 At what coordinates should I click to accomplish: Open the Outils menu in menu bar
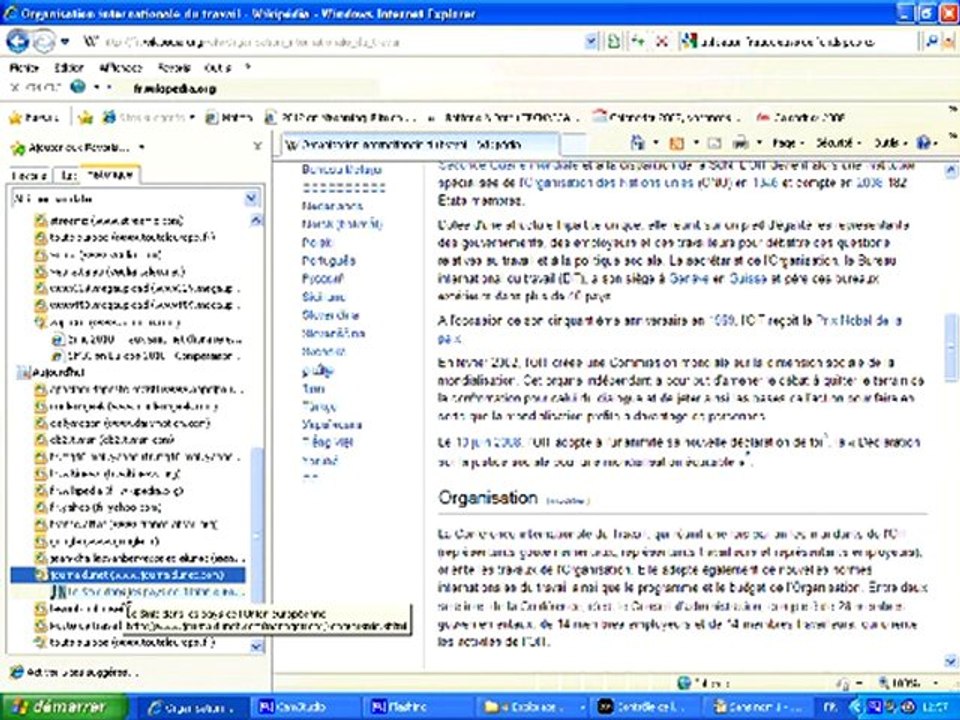click(x=217, y=68)
